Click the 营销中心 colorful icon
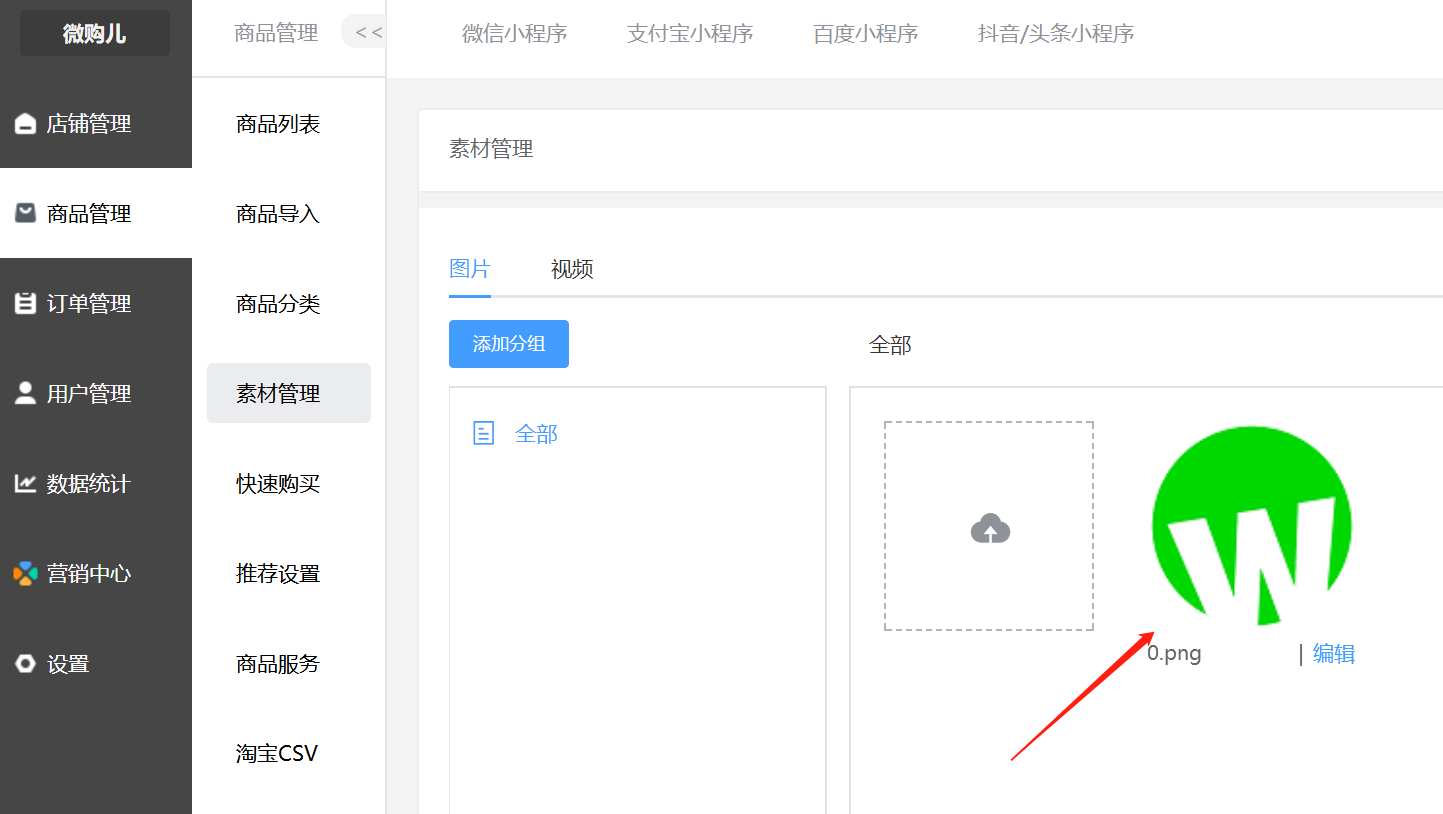 [25, 574]
